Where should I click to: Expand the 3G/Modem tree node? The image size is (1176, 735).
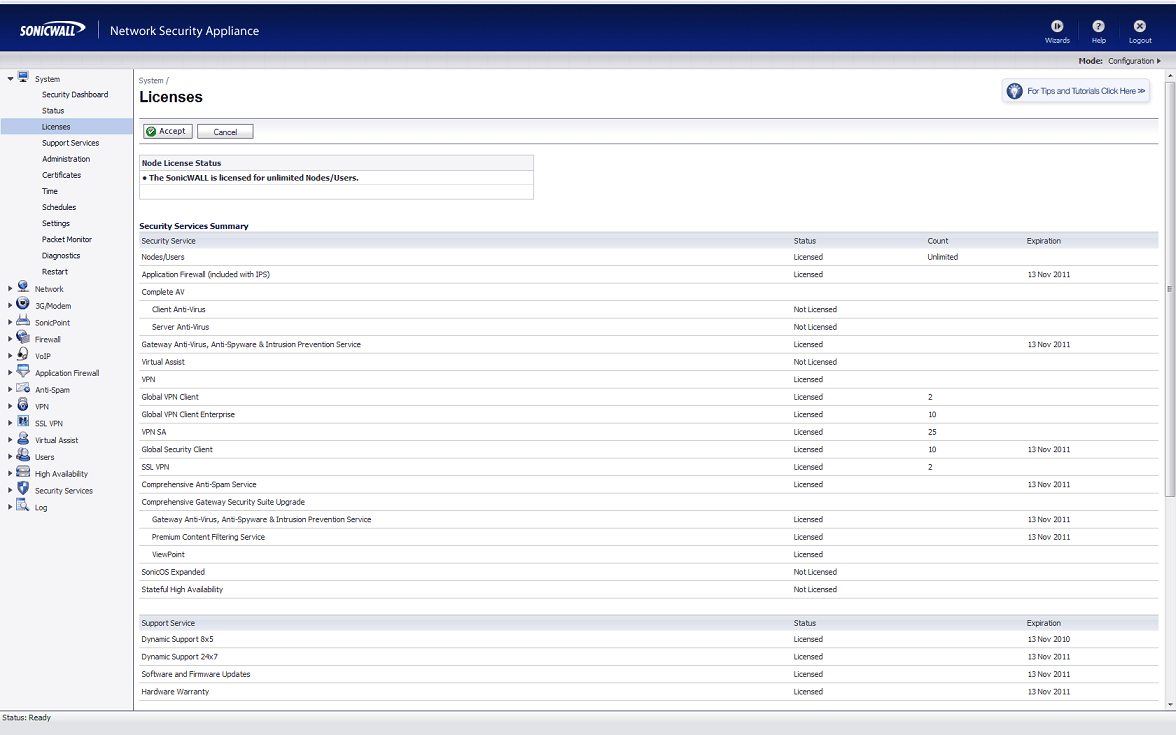tap(10, 305)
